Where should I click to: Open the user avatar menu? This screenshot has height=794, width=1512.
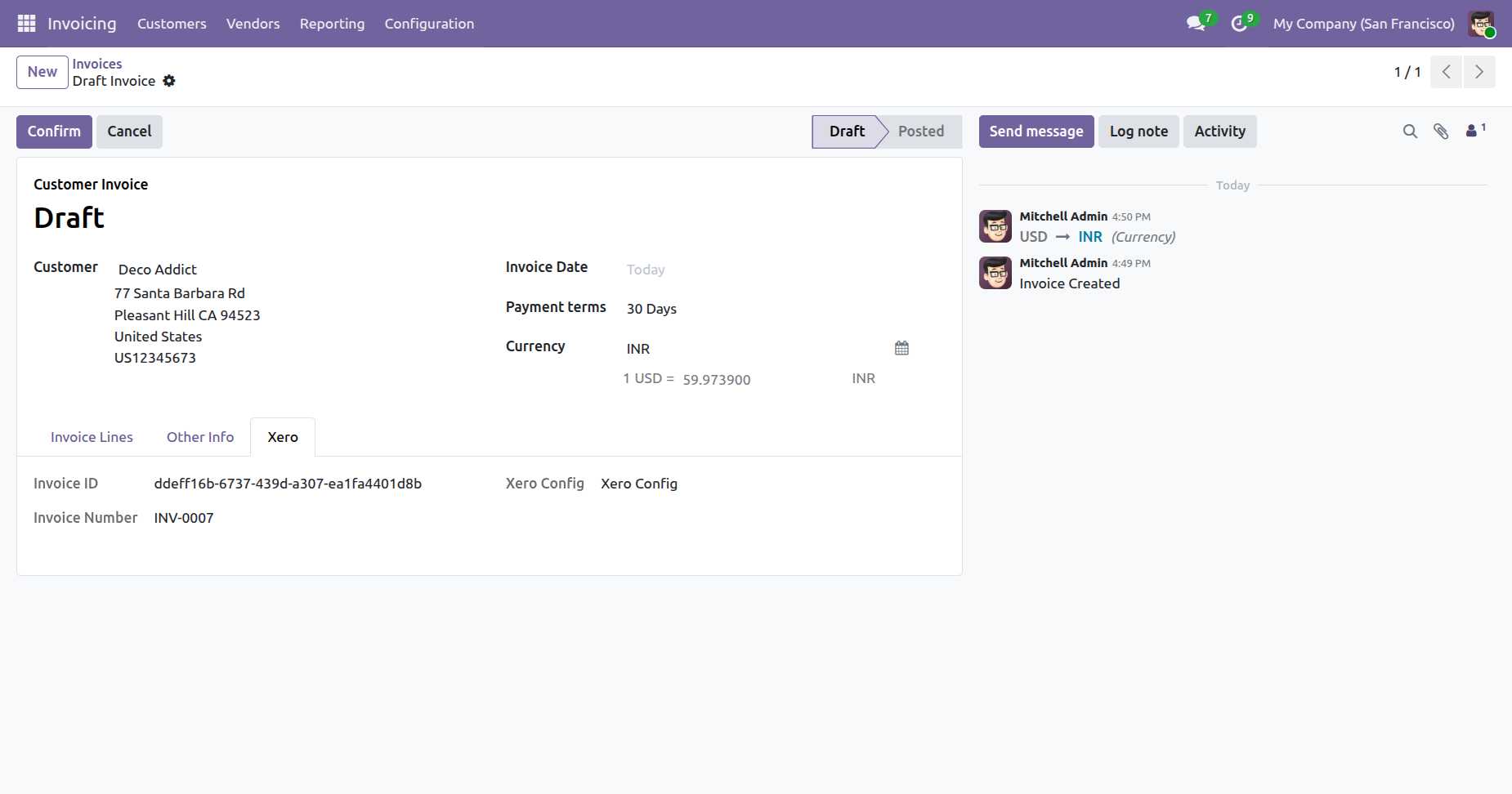pos(1481,24)
